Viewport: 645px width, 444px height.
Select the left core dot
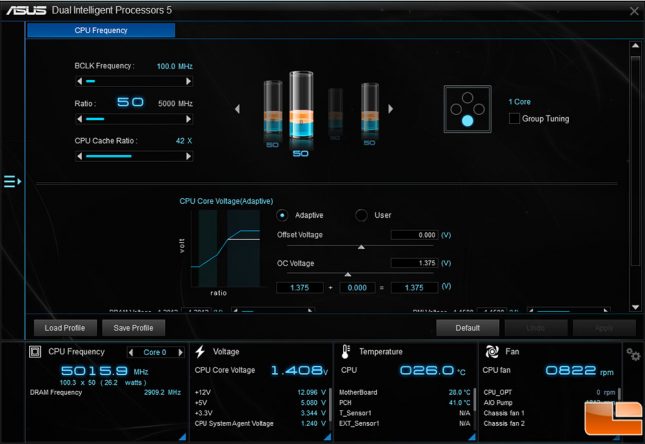pos(456,109)
